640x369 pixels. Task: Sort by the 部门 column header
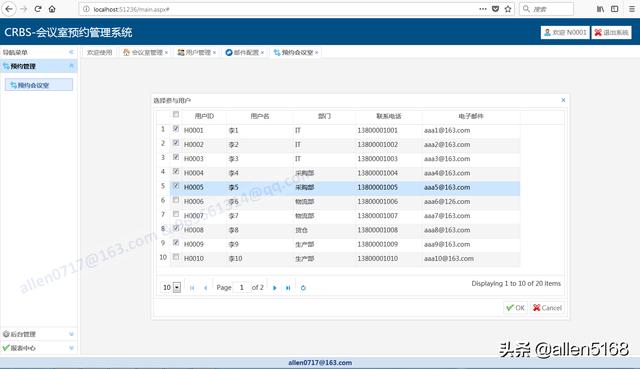coord(324,116)
